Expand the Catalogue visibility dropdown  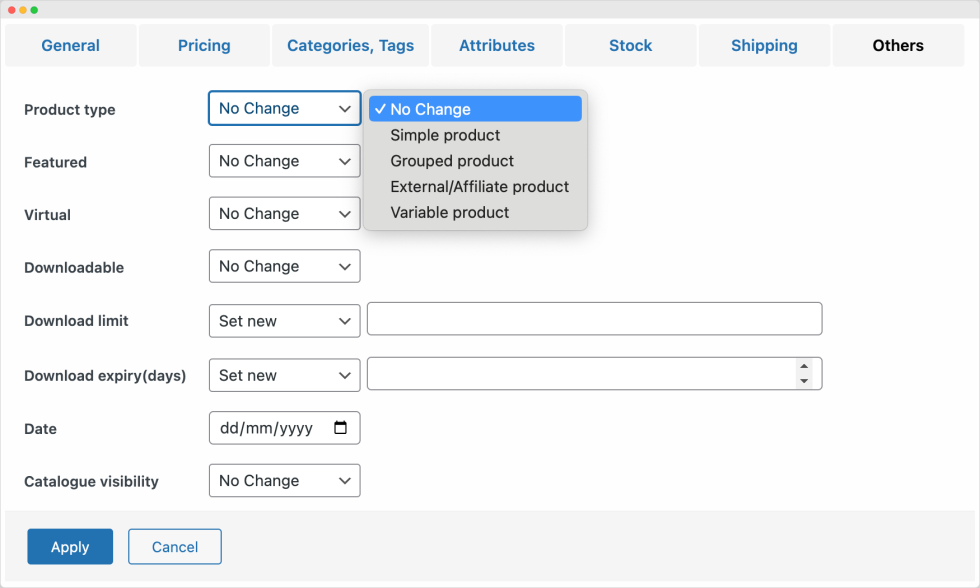(284, 481)
